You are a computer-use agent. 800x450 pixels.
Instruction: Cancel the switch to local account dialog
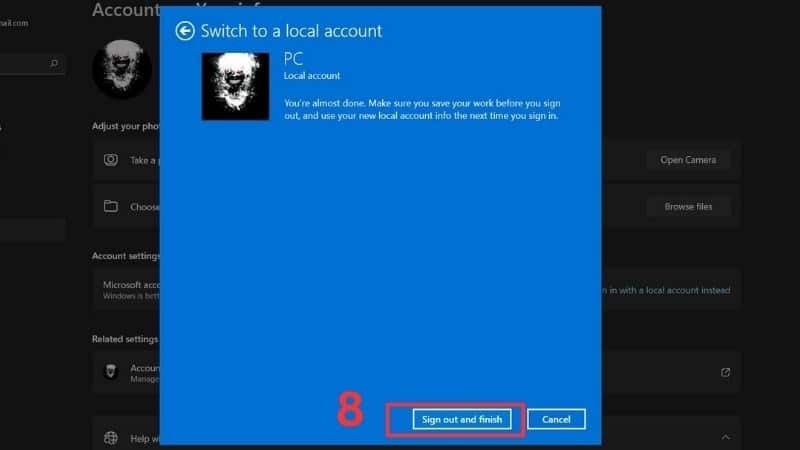(556, 419)
